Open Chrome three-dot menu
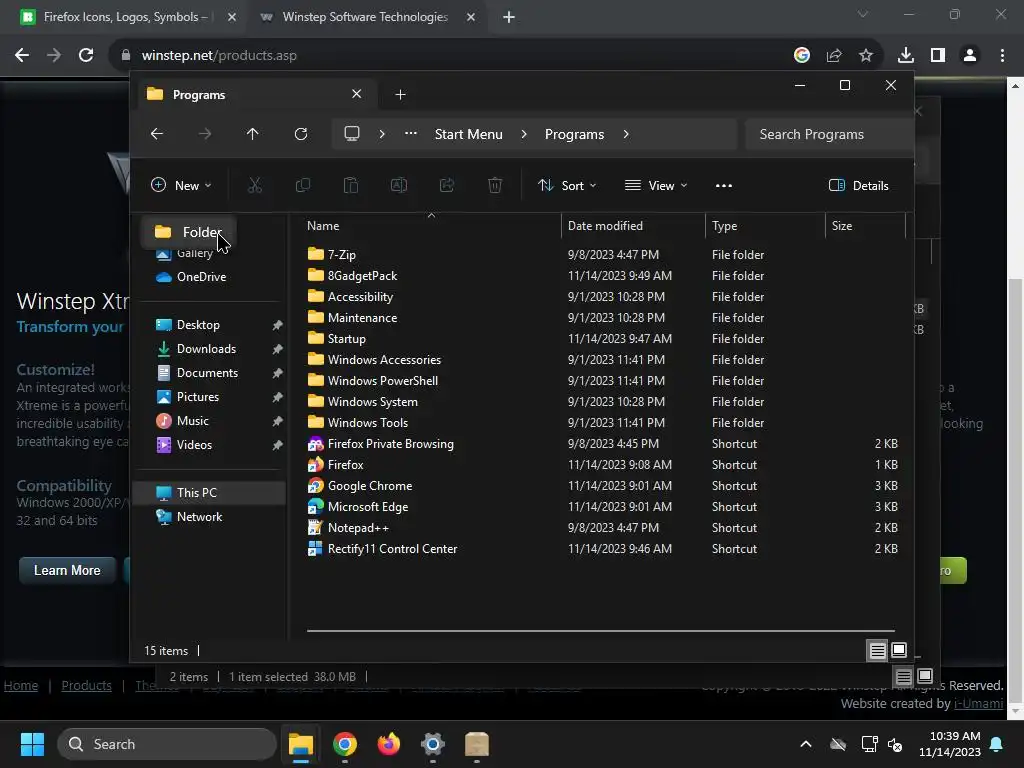This screenshot has width=1024, height=768. point(1002,56)
